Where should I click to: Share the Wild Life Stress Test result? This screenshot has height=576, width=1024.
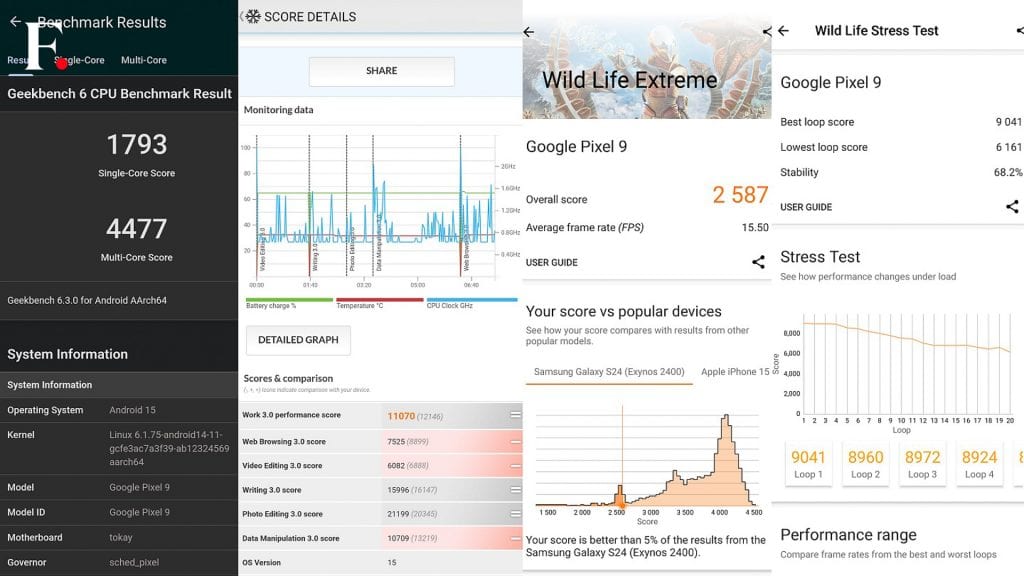tap(1012, 206)
